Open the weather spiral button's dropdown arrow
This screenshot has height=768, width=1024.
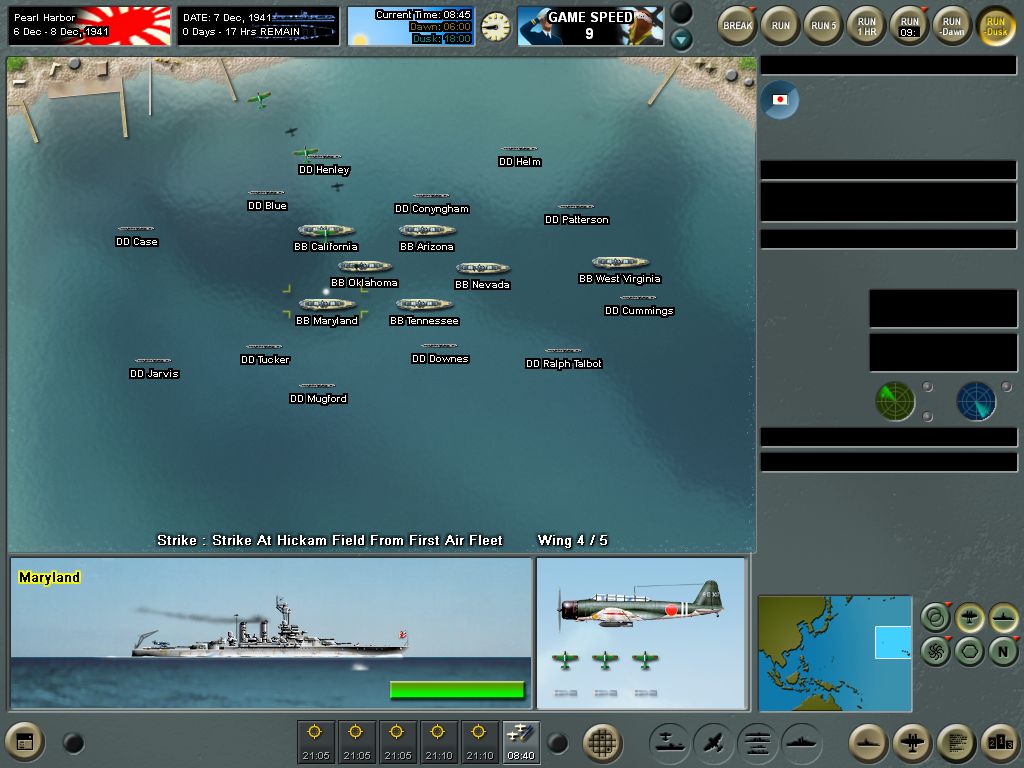[948, 638]
